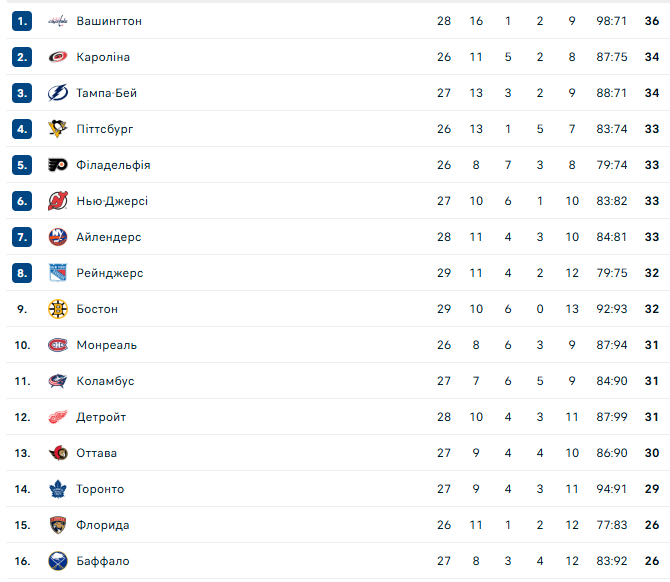Click the rank 8 position badge
Viewport: 670px width, 582px height.
(x=23, y=273)
